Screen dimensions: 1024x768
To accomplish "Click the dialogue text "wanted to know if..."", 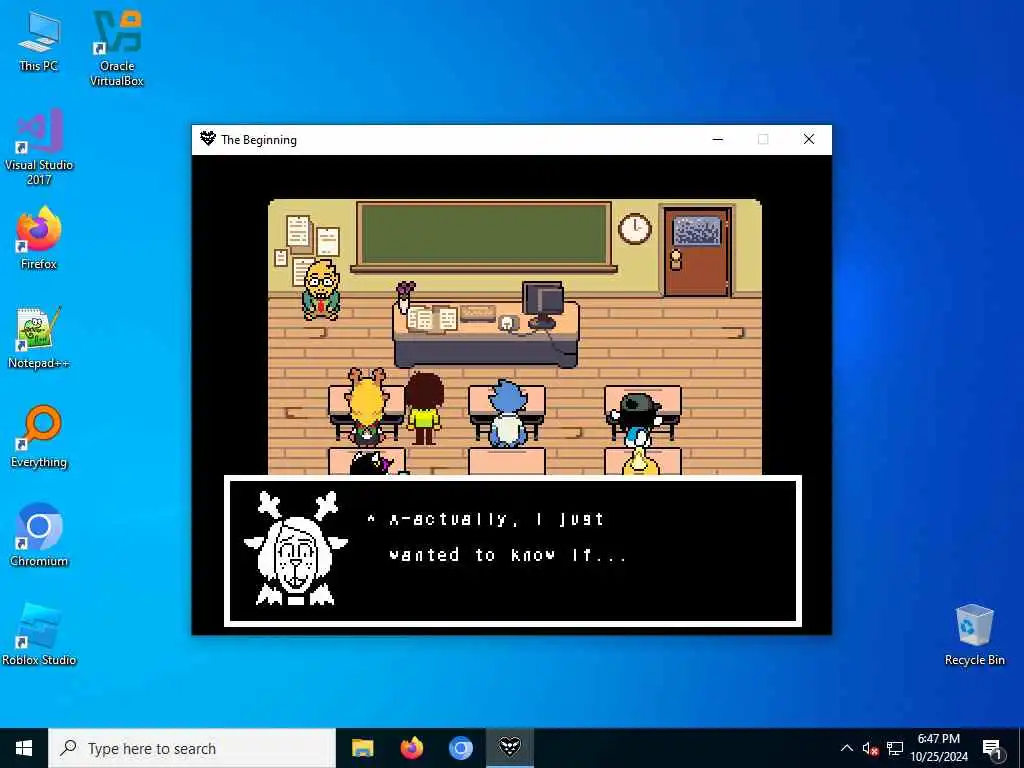I will pos(507,555).
